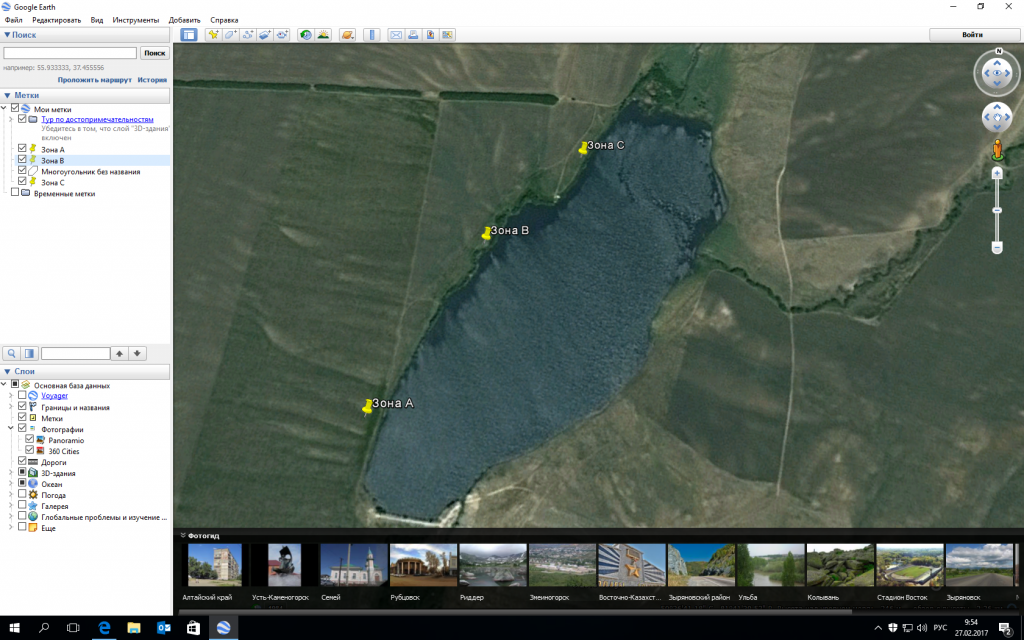Hide the sidebar using toolbar button
Viewport: 1024px width, 640px height.
[188, 35]
